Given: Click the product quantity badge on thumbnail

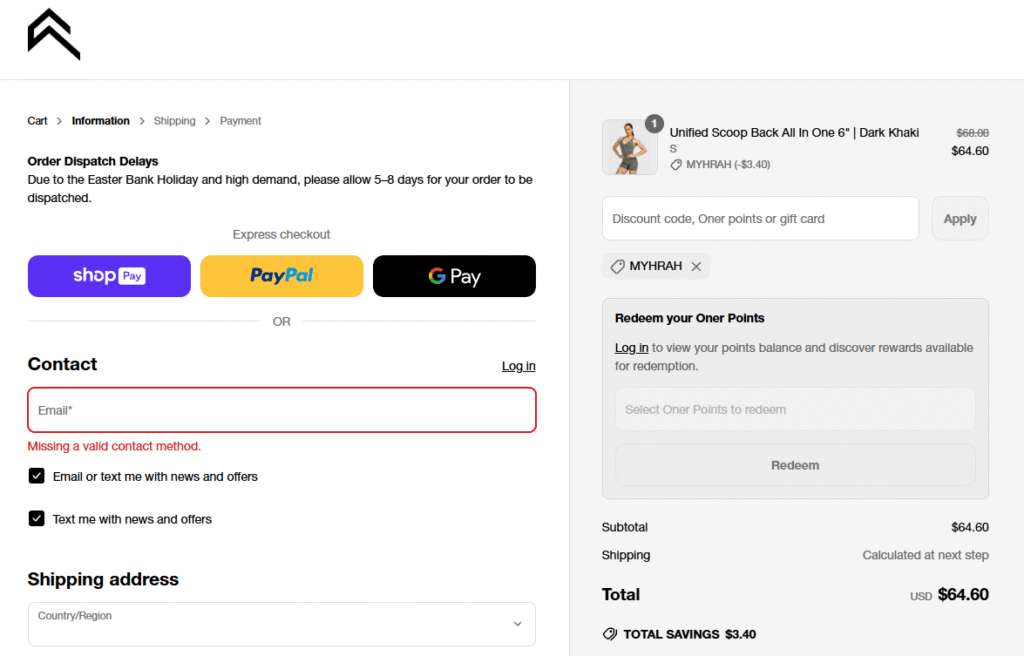Looking at the screenshot, I should (654, 124).
